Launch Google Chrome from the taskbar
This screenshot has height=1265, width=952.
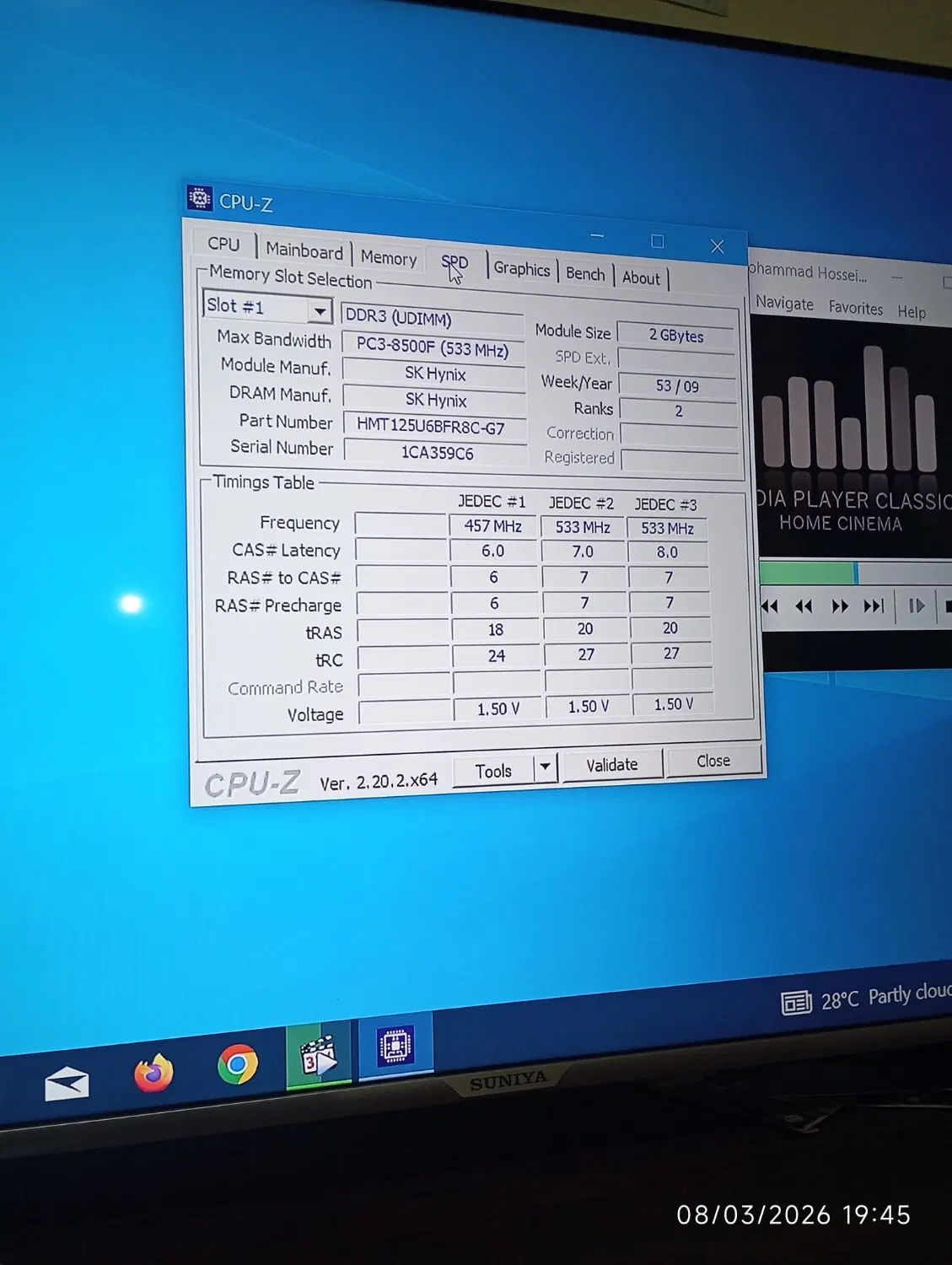click(238, 1064)
